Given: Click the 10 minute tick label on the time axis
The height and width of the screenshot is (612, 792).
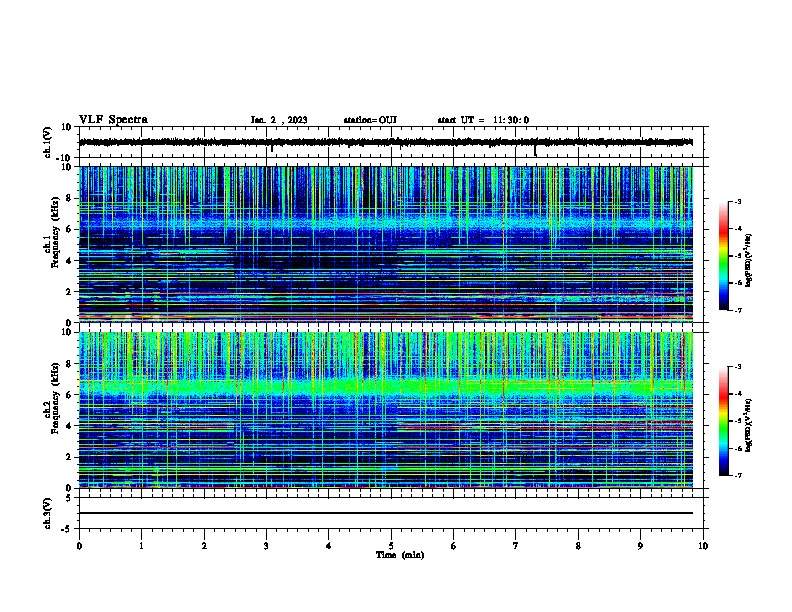Looking at the screenshot, I should pyautogui.click(x=703, y=546).
